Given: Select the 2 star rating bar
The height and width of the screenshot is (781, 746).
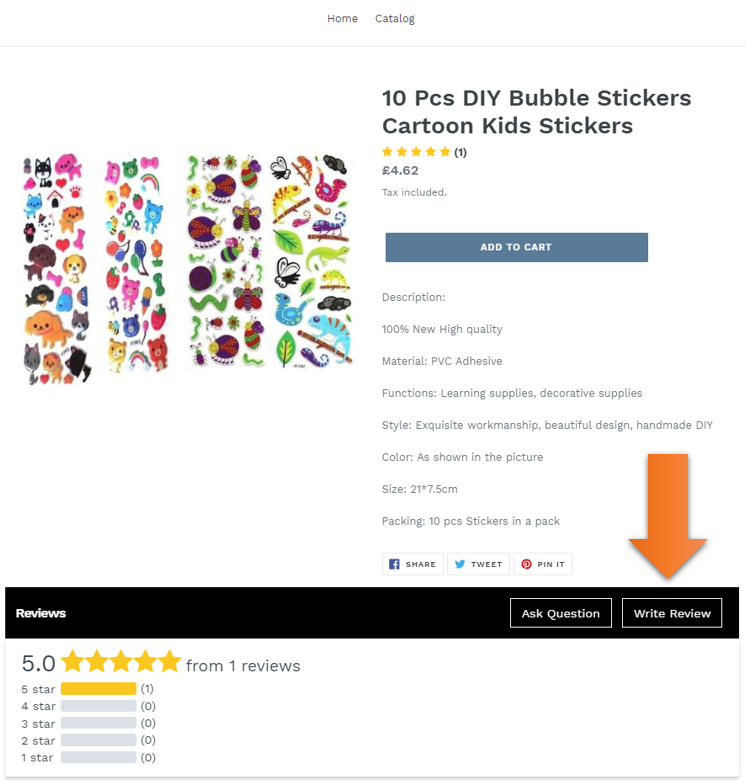Looking at the screenshot, I should pos(99,740).
